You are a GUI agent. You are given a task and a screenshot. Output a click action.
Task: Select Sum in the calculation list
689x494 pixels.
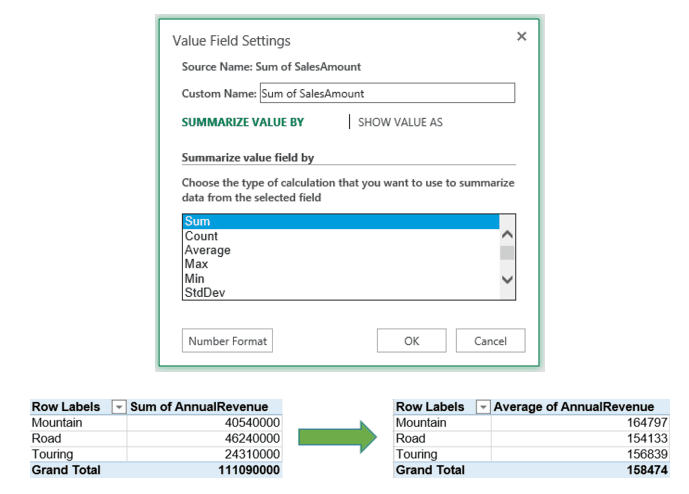(x=341, y=222)
